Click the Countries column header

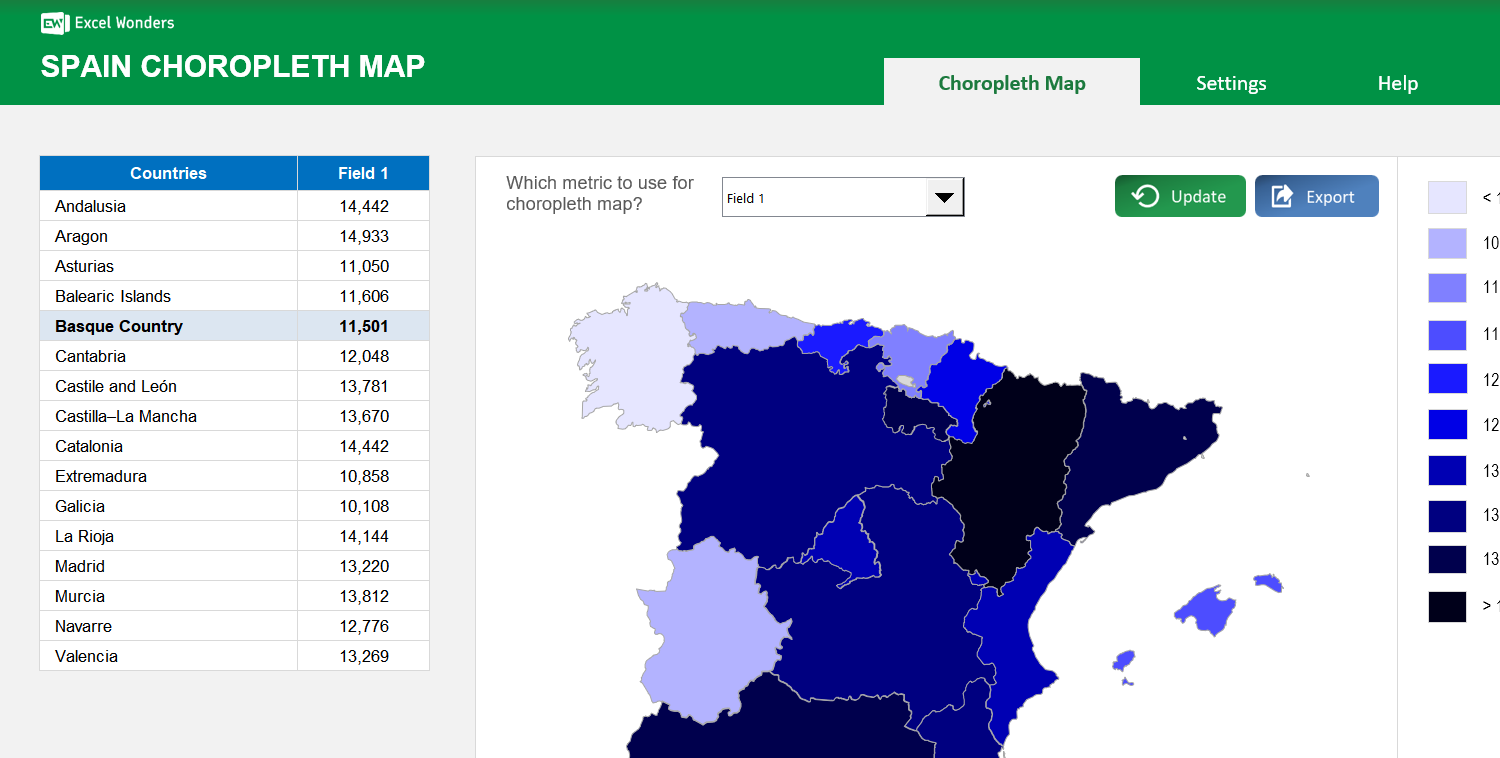168,172
